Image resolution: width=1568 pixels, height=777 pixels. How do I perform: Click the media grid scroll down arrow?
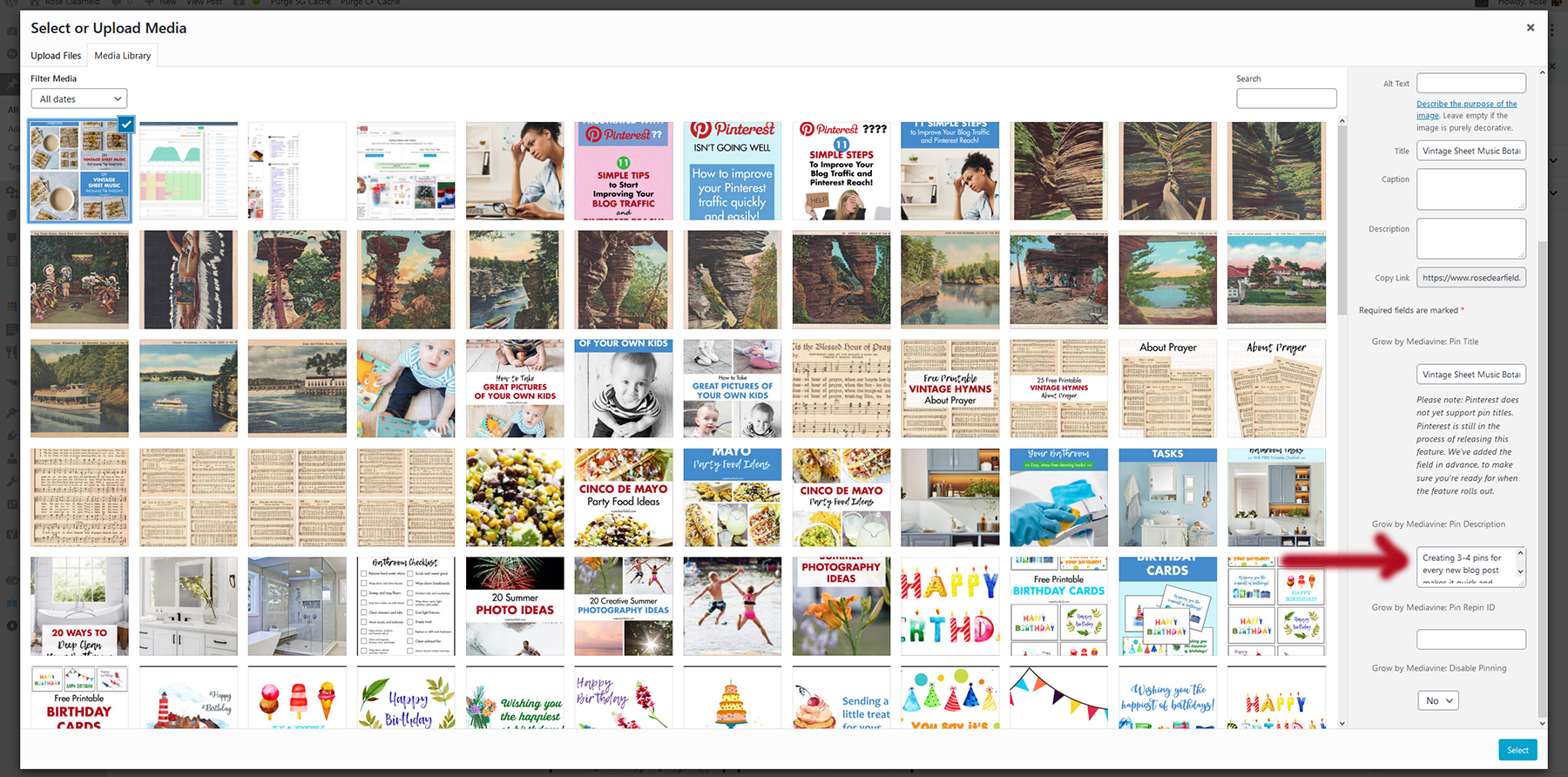(1342, 723)
